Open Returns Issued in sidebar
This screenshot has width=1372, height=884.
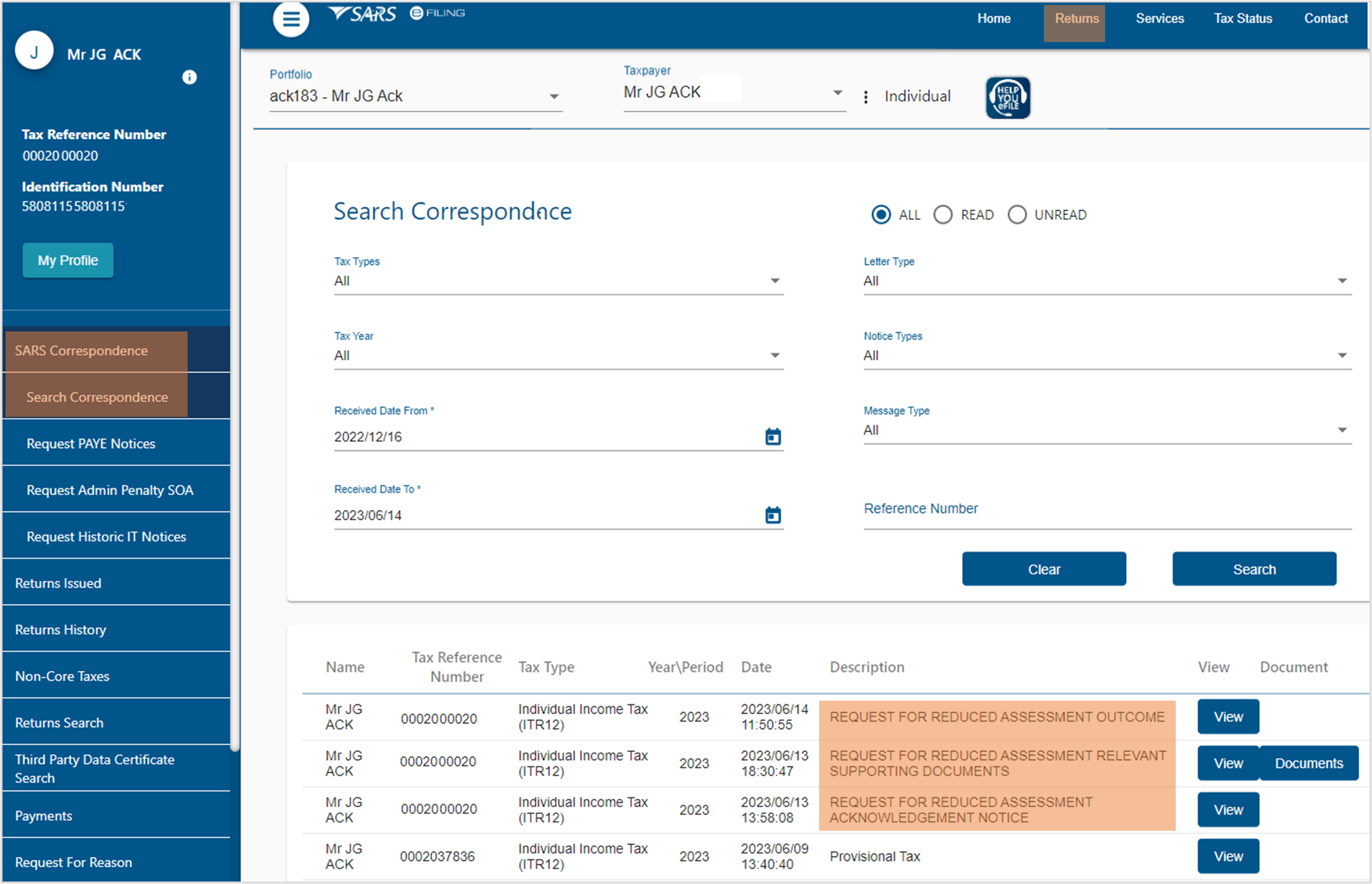[x=116, y=583]
